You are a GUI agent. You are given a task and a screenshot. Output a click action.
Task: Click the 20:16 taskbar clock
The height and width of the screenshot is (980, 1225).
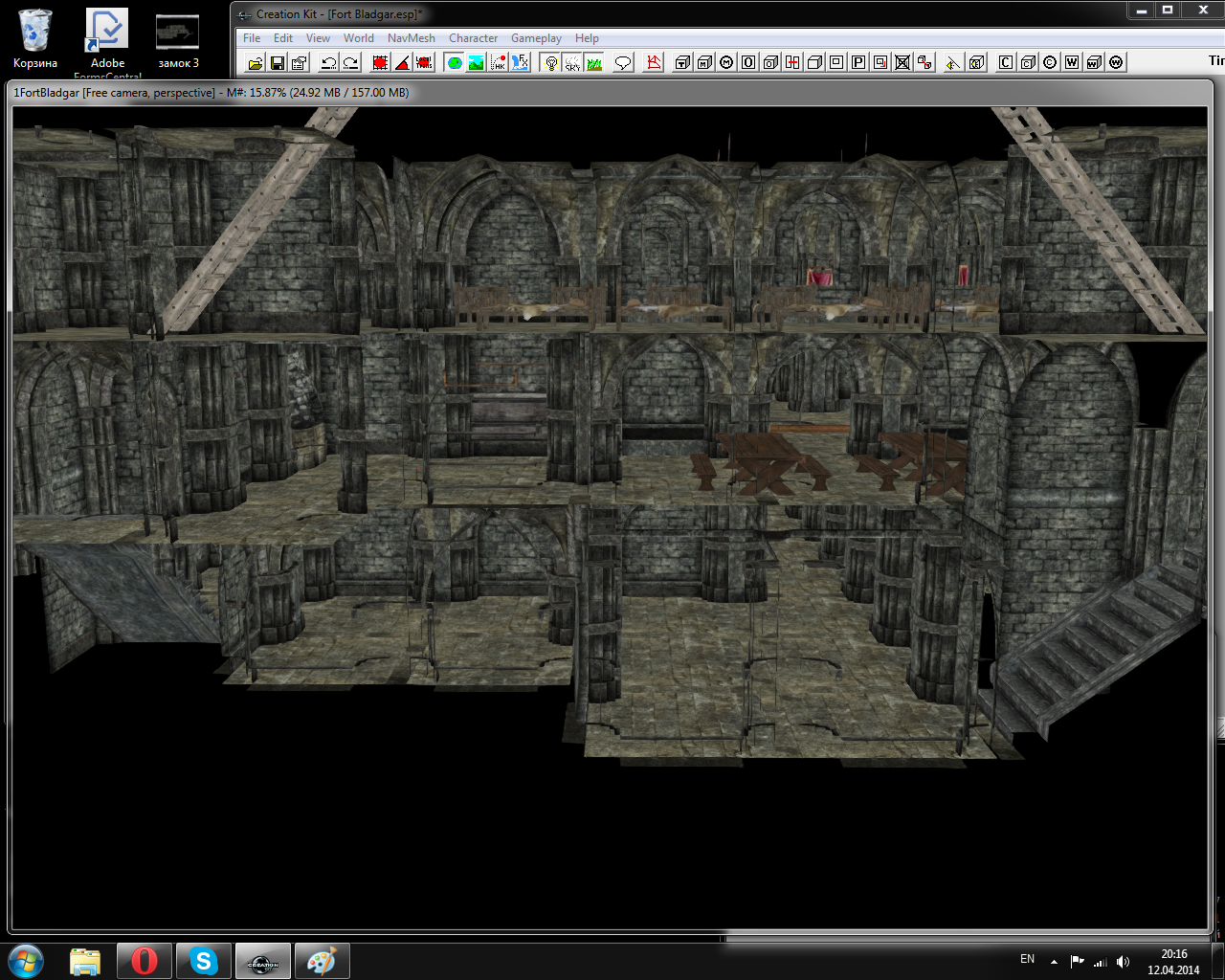[x=1174, y=962]
